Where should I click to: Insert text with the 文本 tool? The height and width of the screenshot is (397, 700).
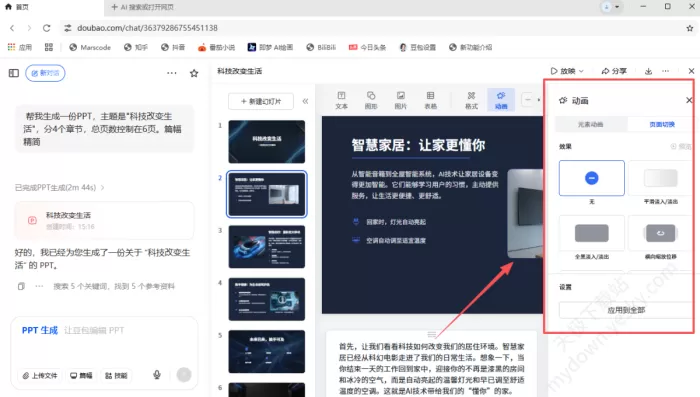tap(342, 100)
